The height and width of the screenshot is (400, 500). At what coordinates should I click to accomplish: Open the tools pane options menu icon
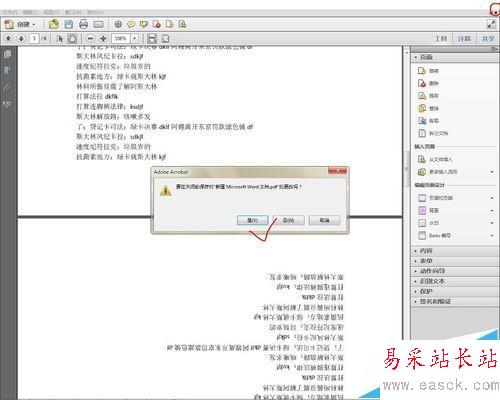coord(494,49)
